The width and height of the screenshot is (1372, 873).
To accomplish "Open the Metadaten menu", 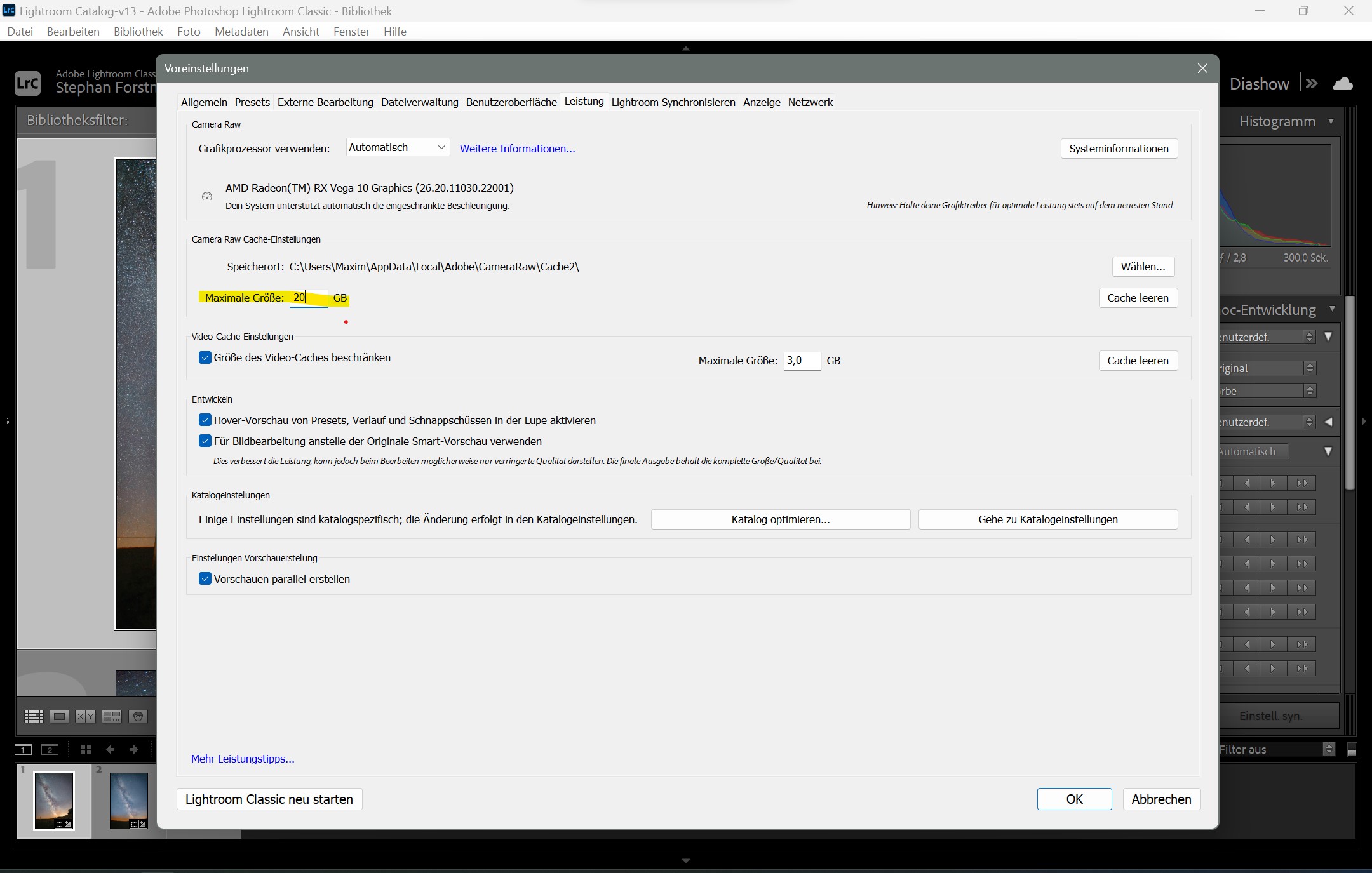I will coord(241,31).
